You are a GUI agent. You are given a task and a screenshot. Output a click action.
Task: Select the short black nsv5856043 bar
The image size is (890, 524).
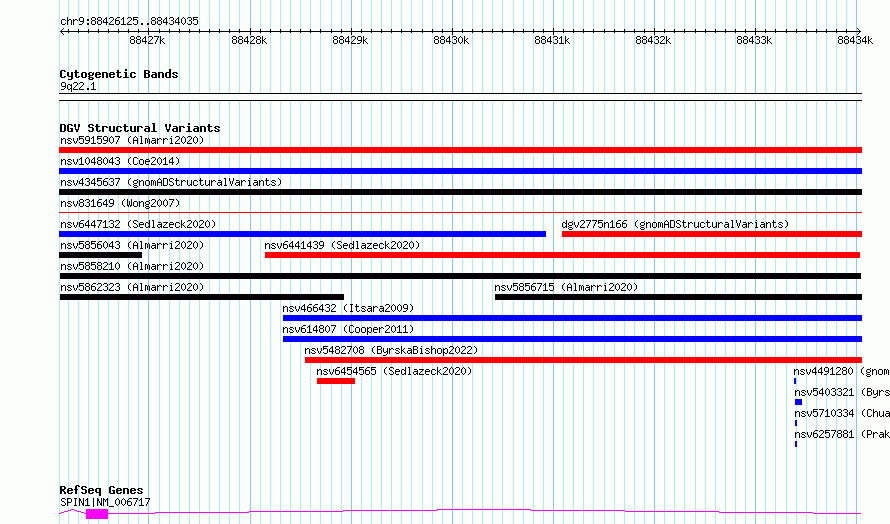pos(100,255)
